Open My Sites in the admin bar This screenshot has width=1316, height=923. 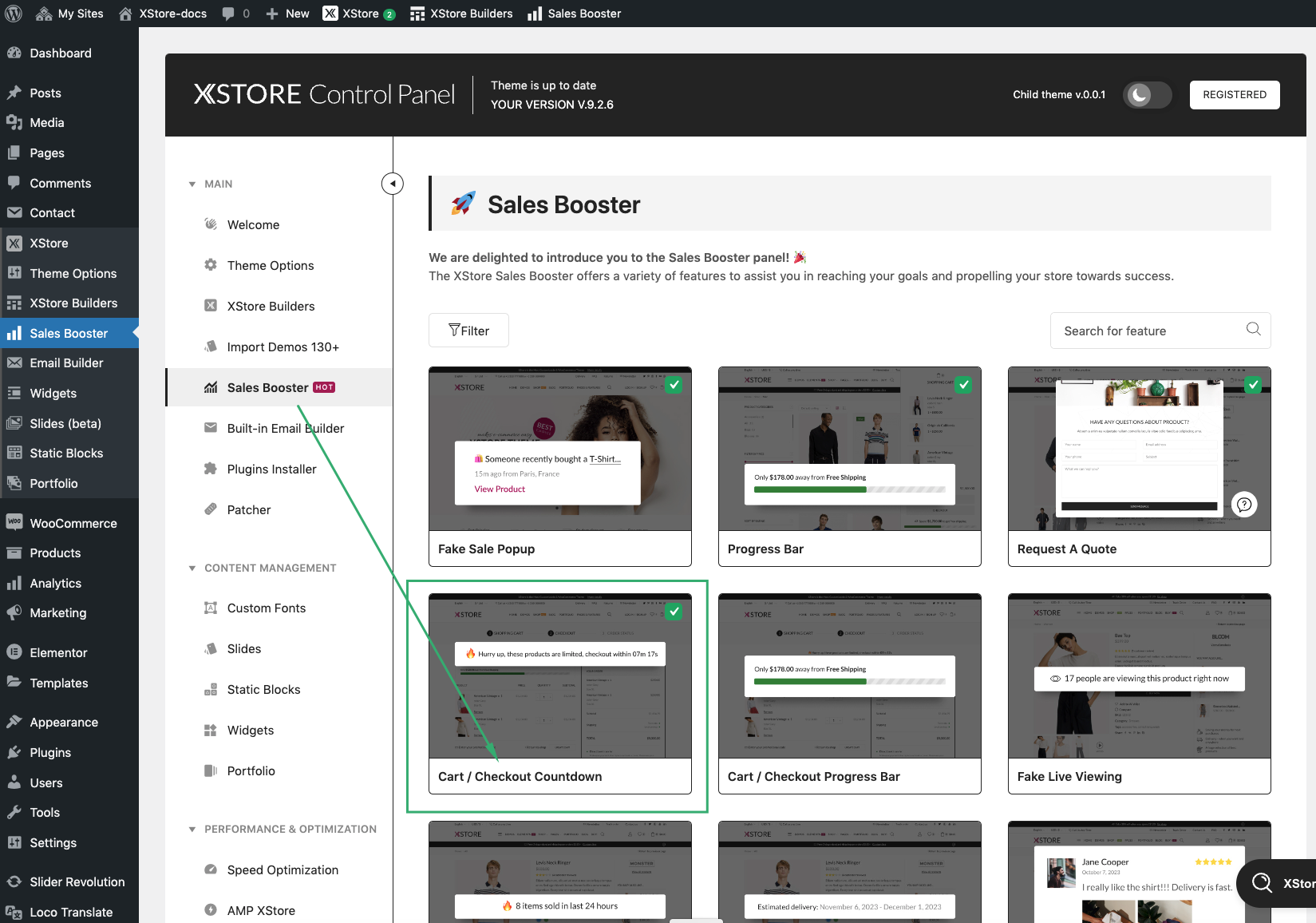click(70, 14)
